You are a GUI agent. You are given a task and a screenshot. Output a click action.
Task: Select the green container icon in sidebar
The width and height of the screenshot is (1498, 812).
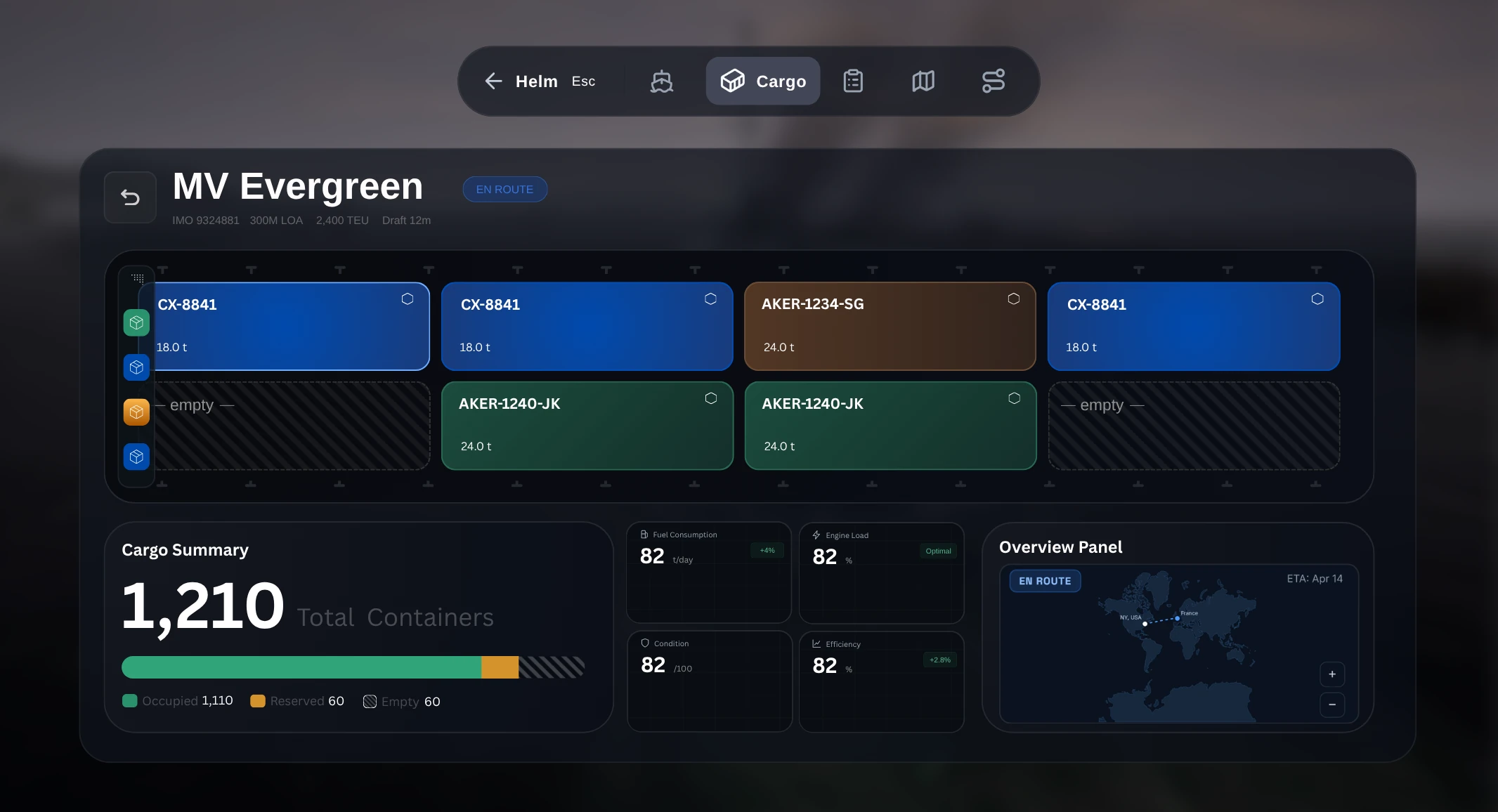(x=136, y=322)
